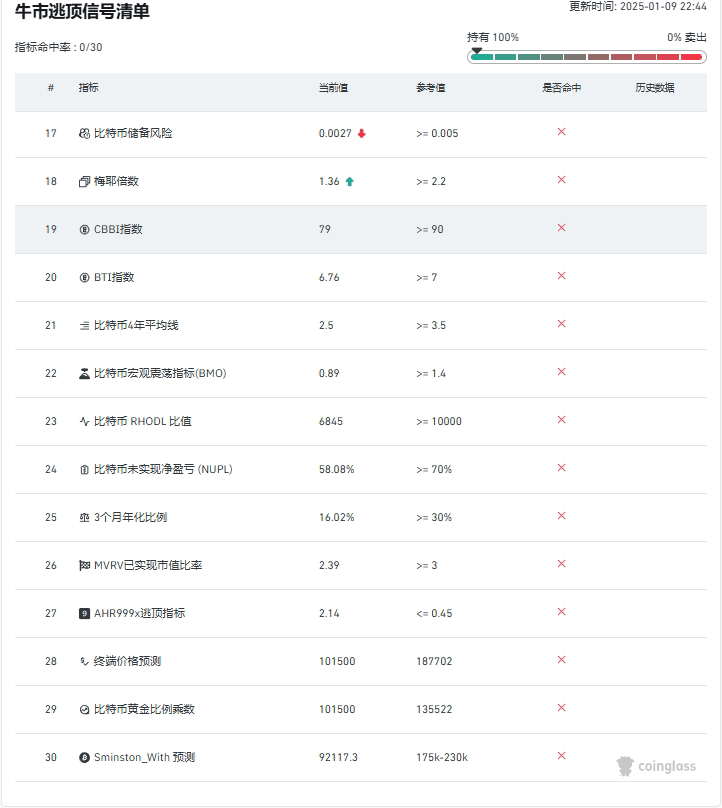Click the 更新时间 2025-01-09 22:44 text

click(638, 6)
